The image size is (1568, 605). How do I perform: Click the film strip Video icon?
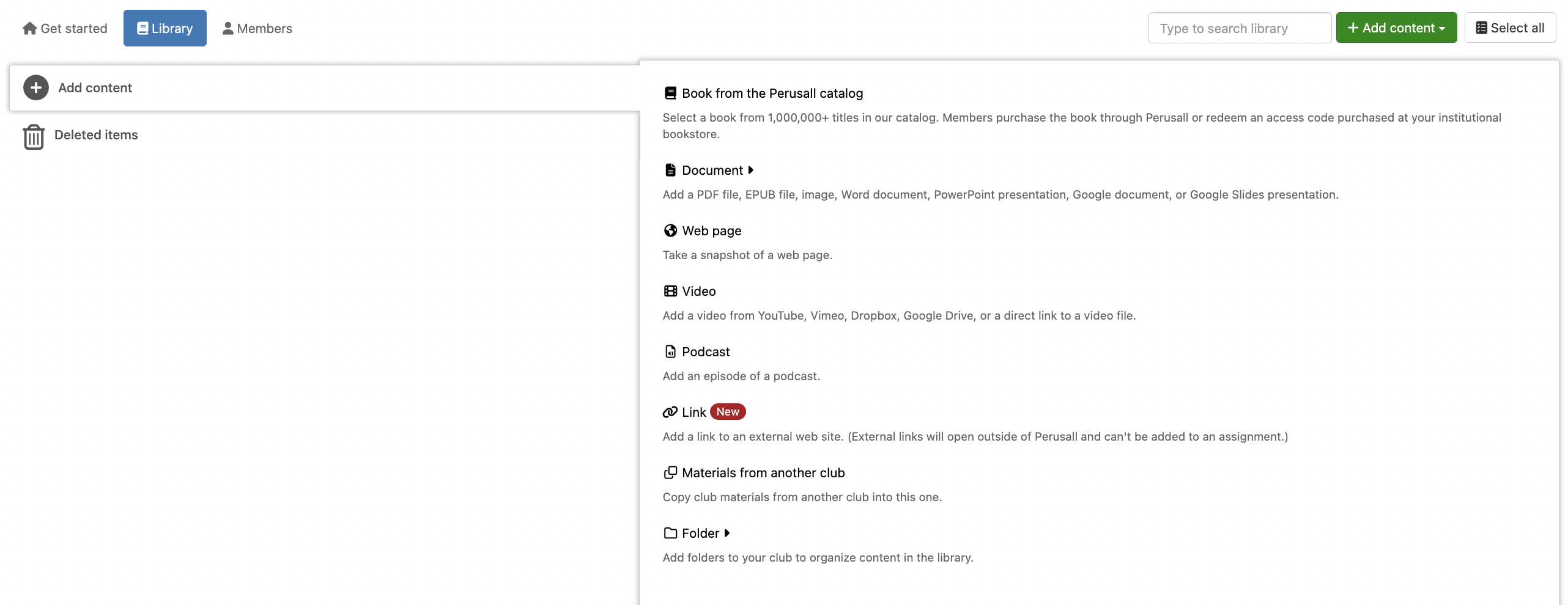pyautogui.click(x=670, y=291)
